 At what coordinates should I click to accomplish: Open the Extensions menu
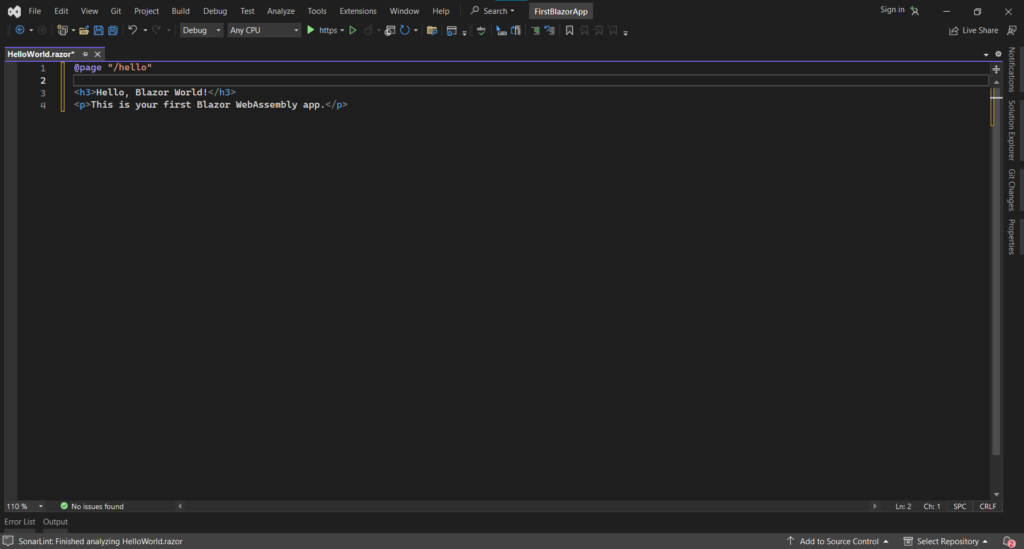click(x=358, y=11)
